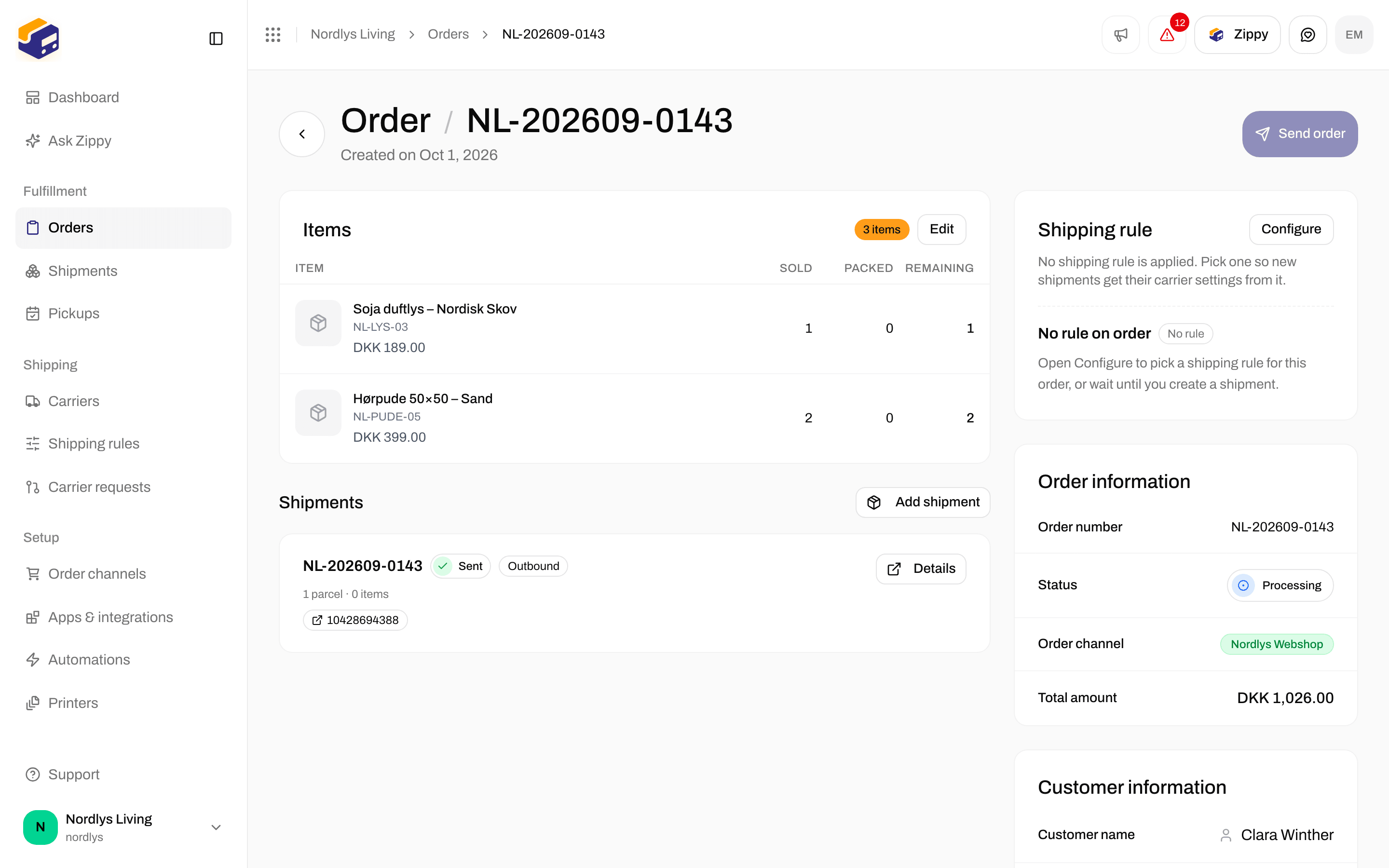The image size is (1389, 868).
Task: Click the Orders breadcrumb link
Action: [x=448, y=34]
